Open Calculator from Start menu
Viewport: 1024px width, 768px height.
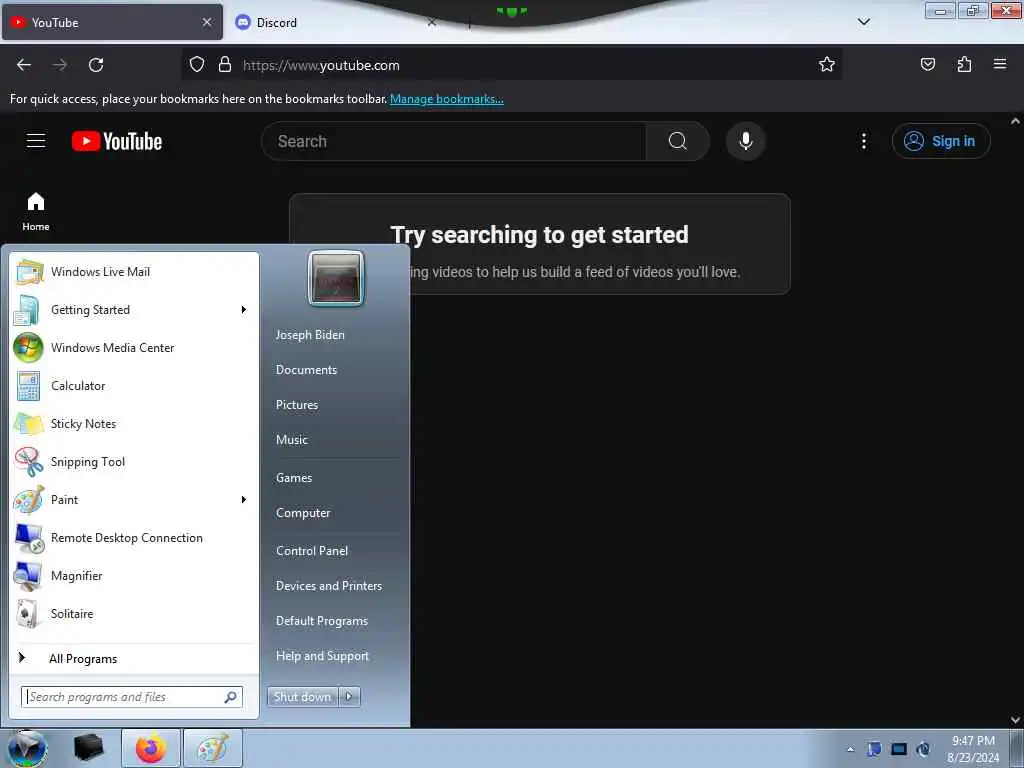pyautogui.click(x=135, y=385)
